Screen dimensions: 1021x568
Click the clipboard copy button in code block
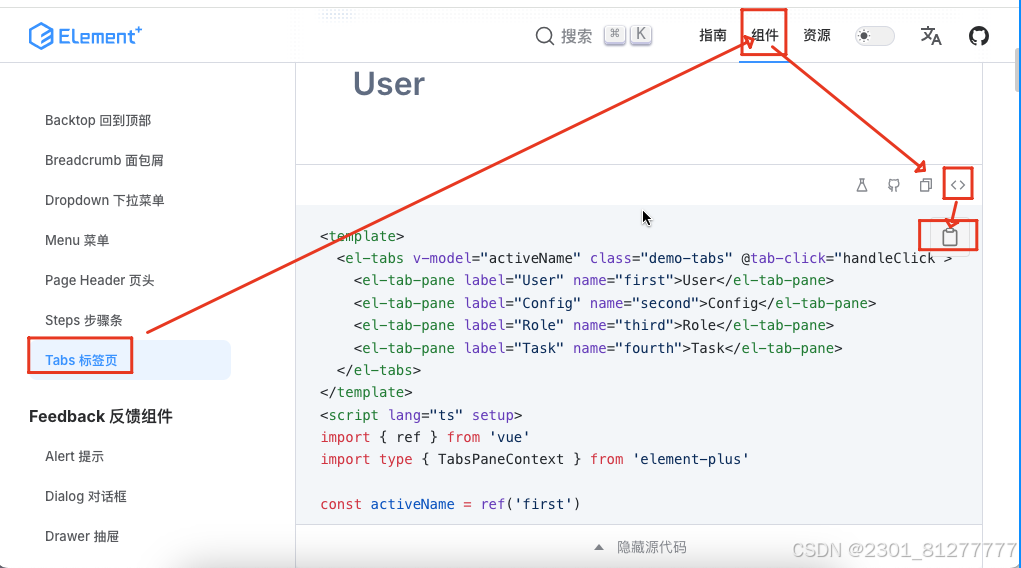tap(949, 236)
